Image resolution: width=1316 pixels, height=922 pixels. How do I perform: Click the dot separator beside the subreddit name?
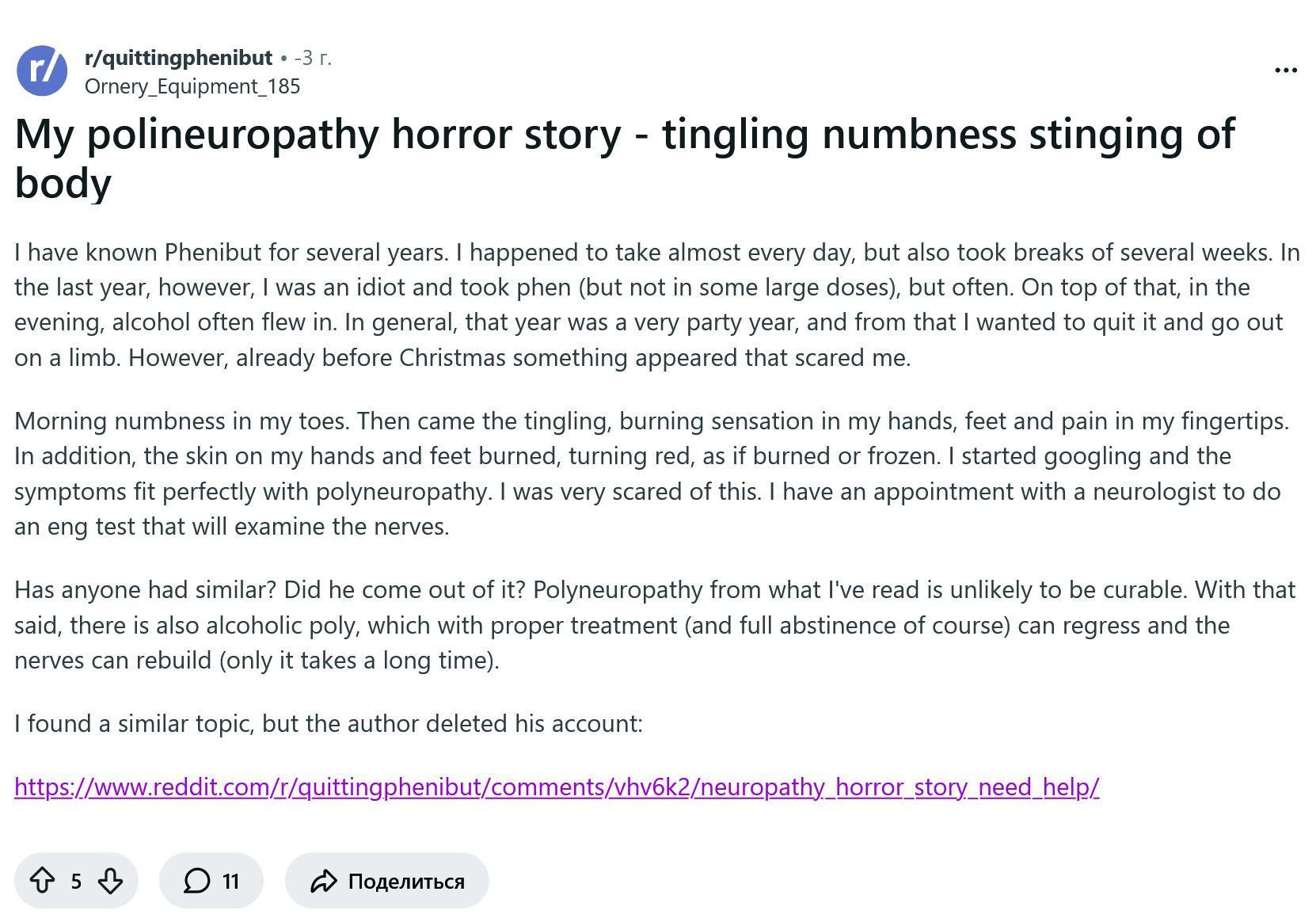283,58
